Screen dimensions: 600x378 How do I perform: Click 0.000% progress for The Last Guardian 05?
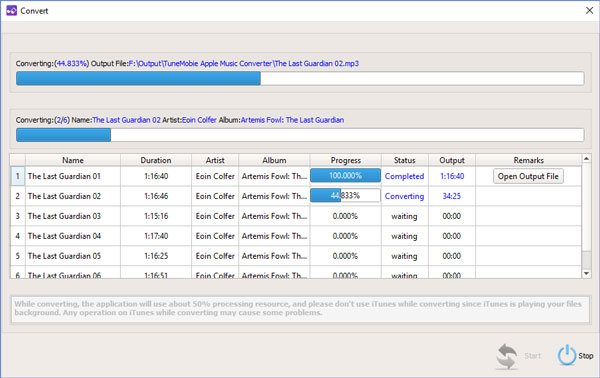coord(345,256)
